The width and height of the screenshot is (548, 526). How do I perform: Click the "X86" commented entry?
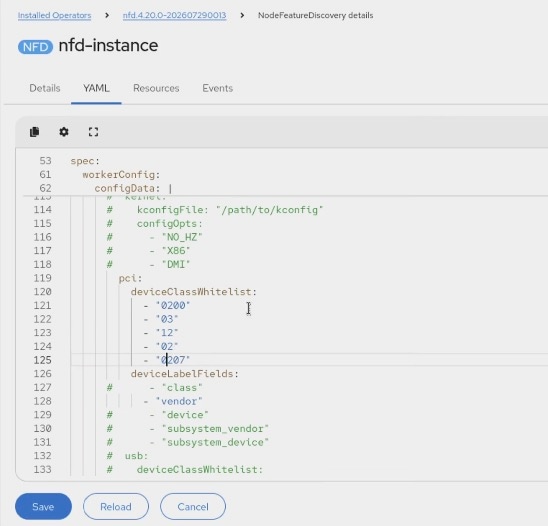176,251
